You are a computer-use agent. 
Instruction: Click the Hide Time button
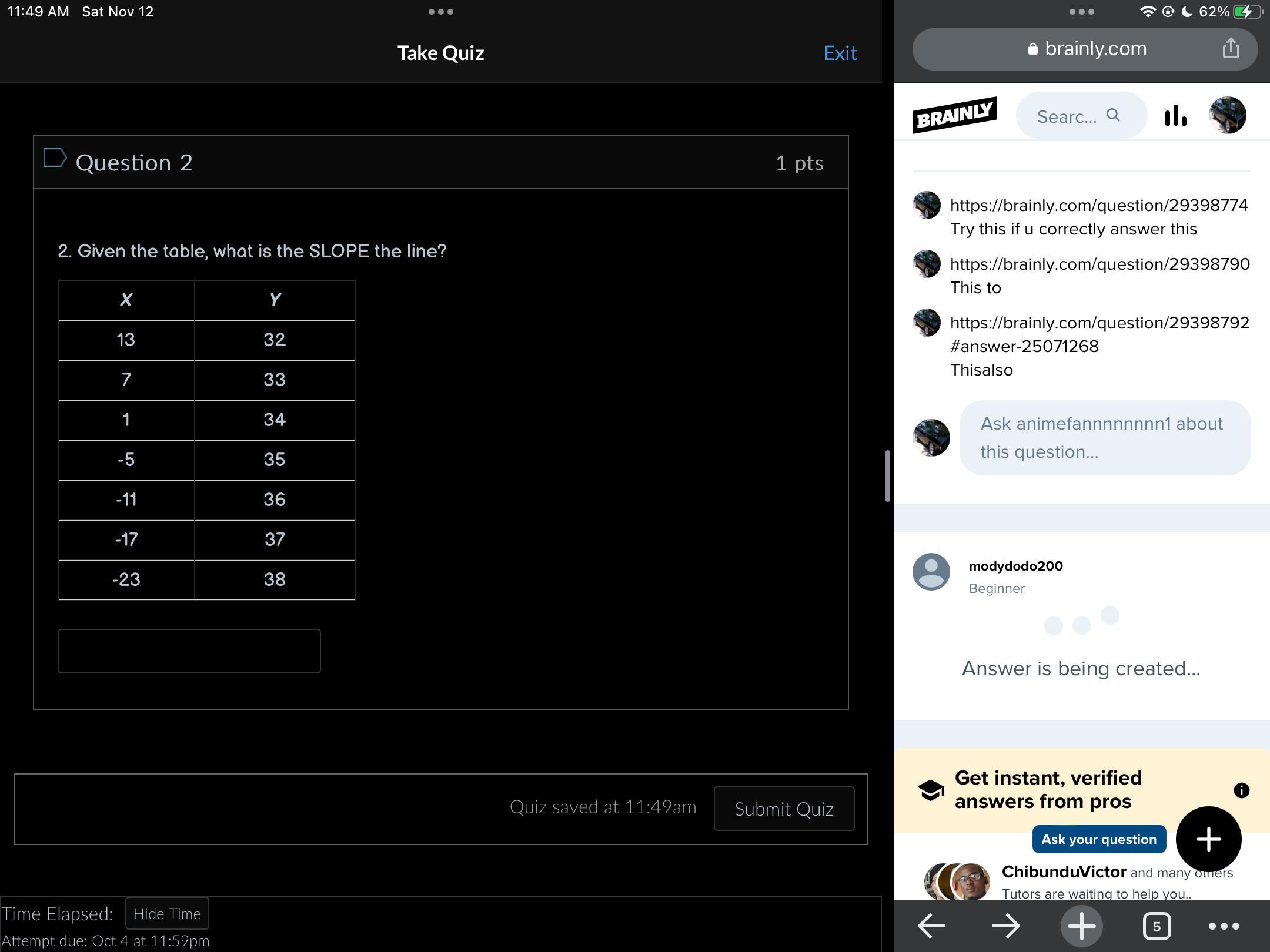click(x=167, y=914)
